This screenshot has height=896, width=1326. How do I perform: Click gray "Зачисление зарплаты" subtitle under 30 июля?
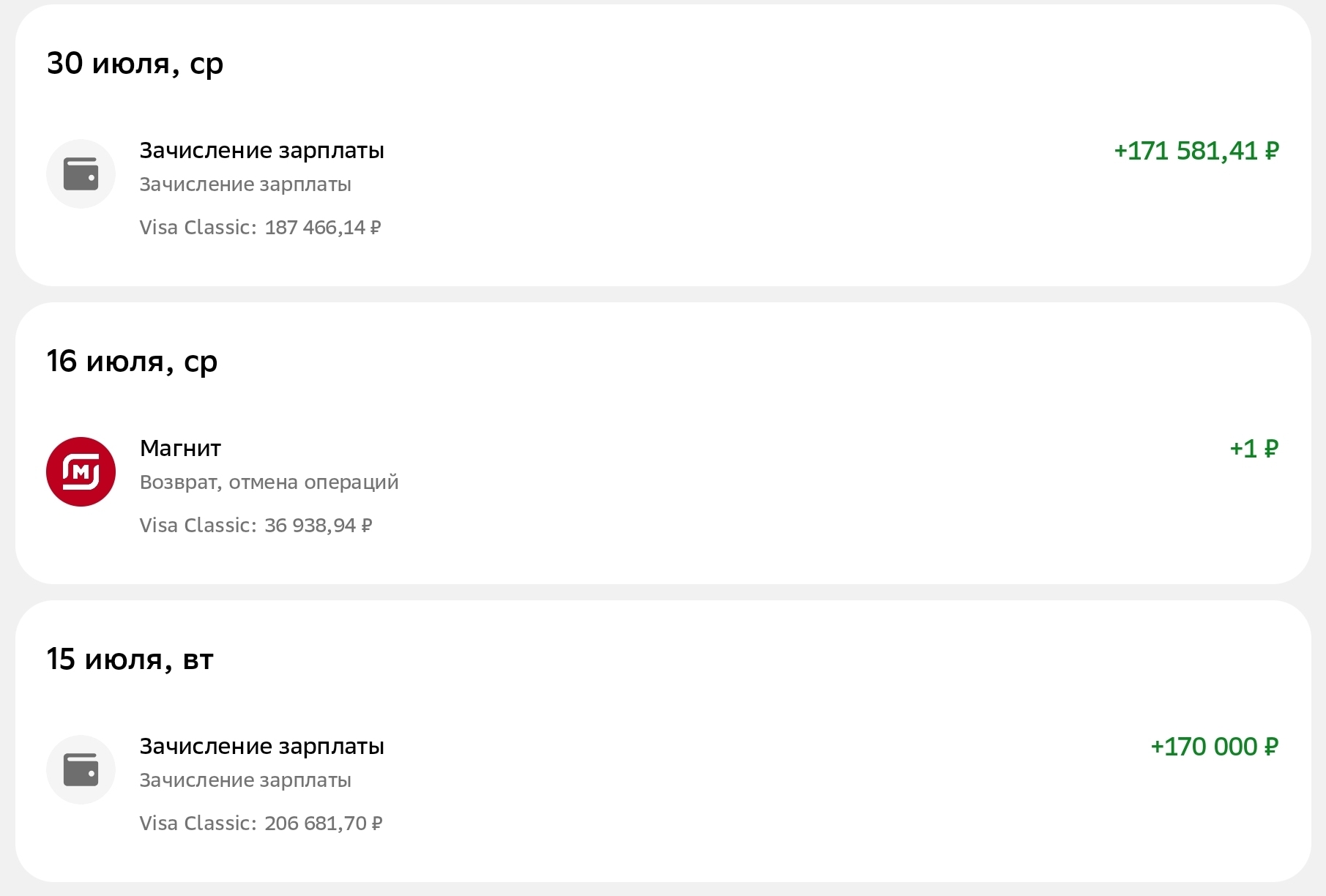[245, 184]
